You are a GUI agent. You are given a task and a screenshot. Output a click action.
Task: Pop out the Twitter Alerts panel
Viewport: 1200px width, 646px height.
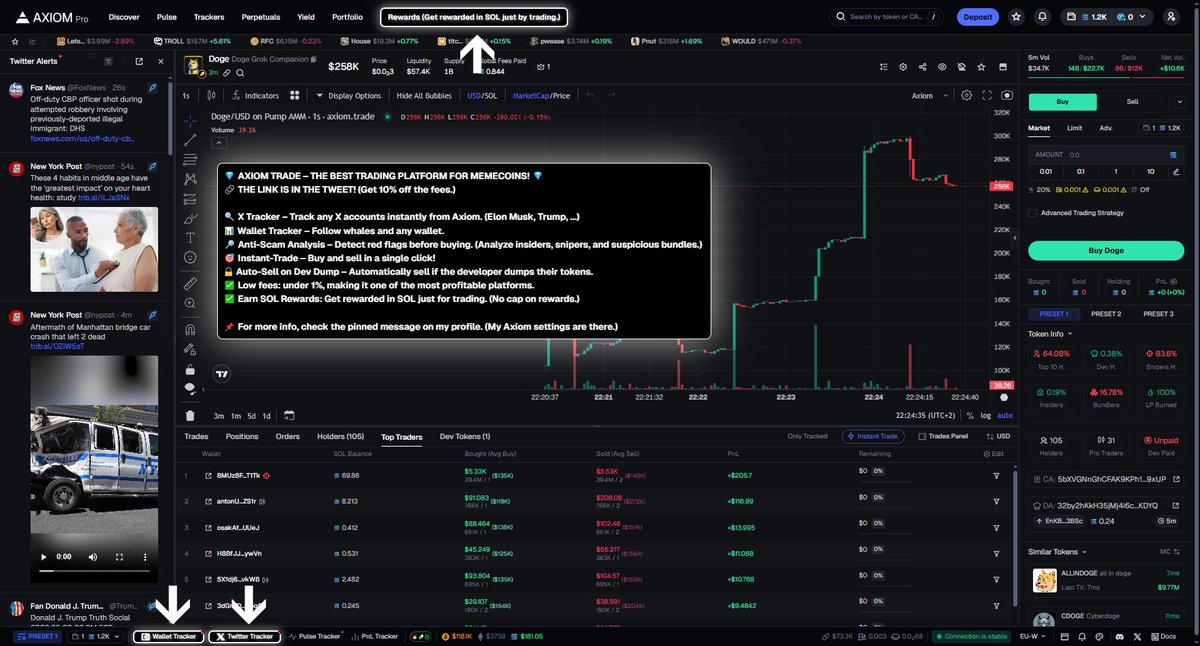[141, 61]
